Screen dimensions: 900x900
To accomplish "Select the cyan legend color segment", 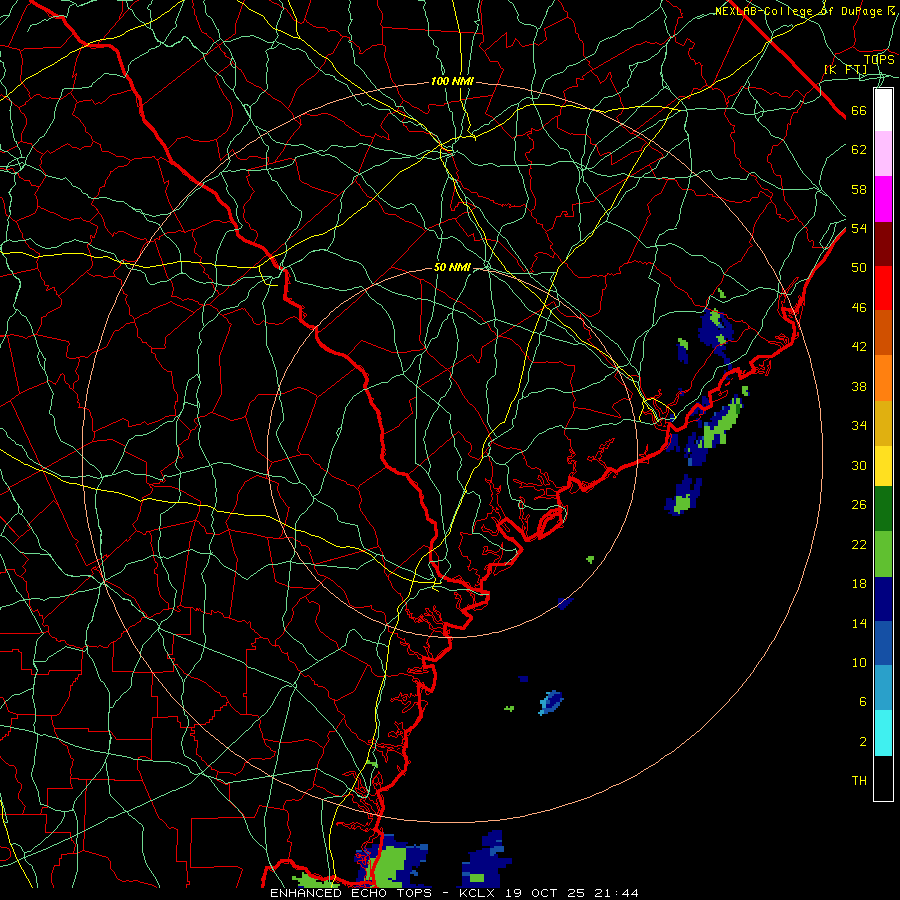I will pos(883,733).
